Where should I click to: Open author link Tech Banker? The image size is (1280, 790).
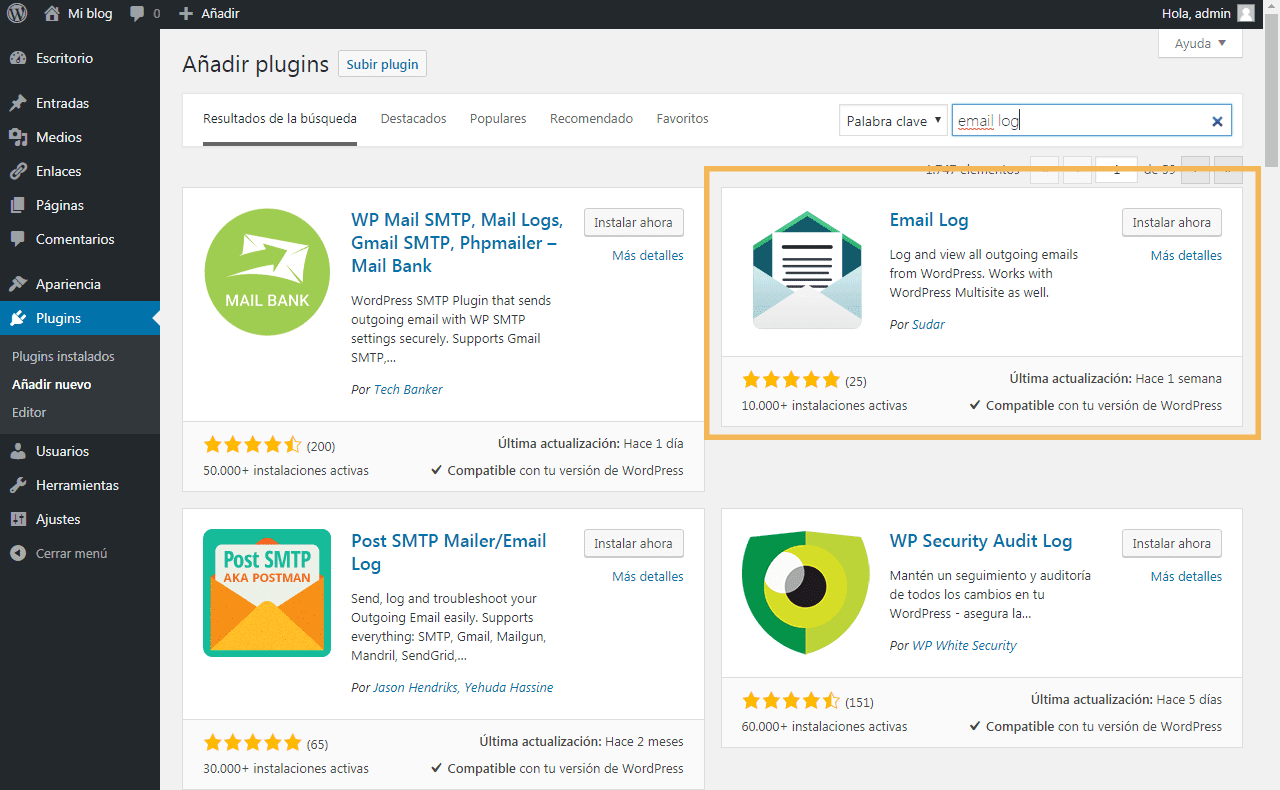coord(408,389)
